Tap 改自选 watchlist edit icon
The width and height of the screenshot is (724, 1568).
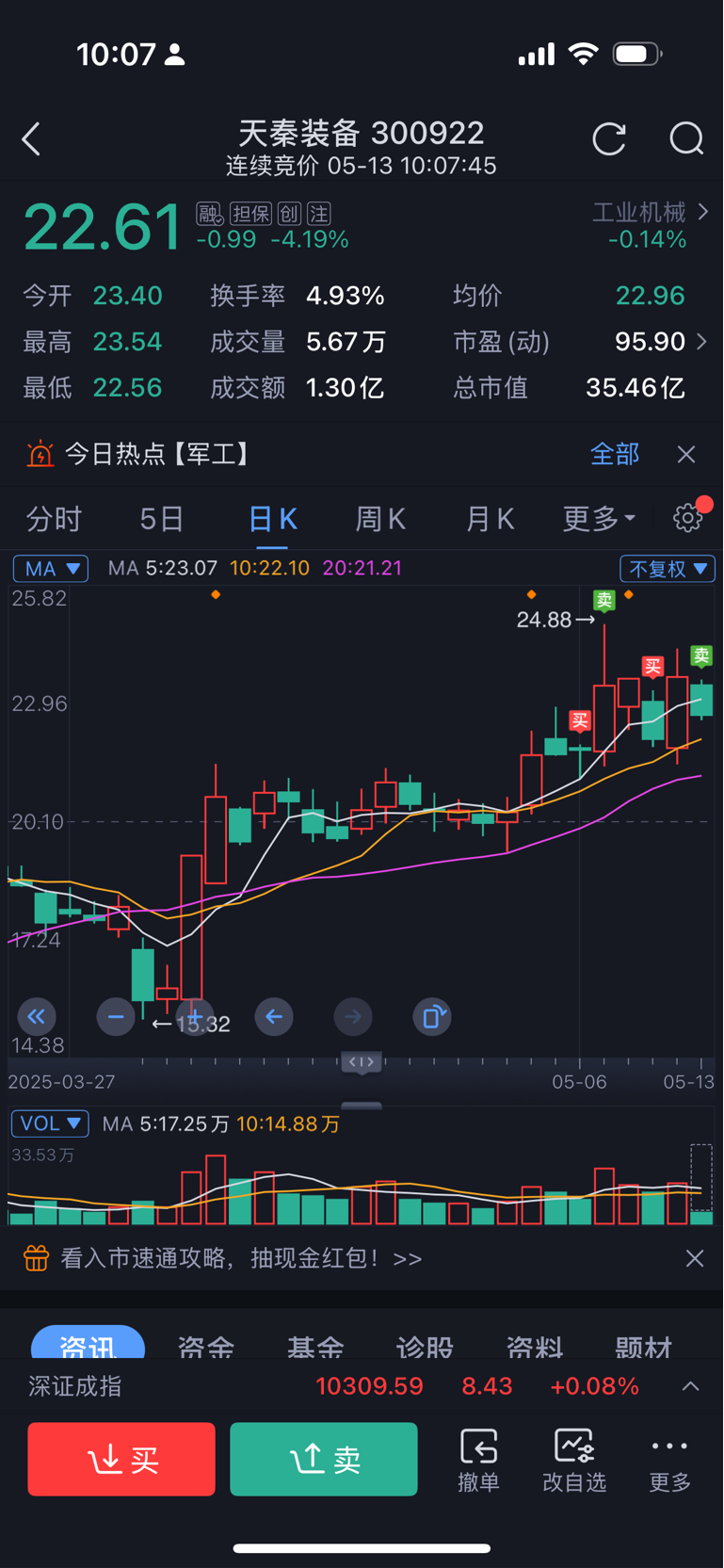tap(574, 1460)
